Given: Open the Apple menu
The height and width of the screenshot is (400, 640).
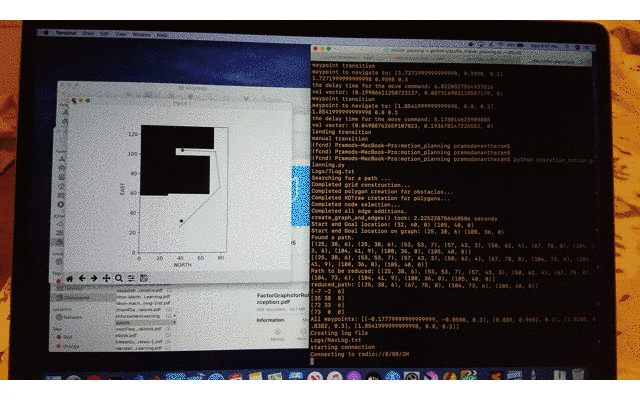Looking at the screenshot, I should coord(44,33).
